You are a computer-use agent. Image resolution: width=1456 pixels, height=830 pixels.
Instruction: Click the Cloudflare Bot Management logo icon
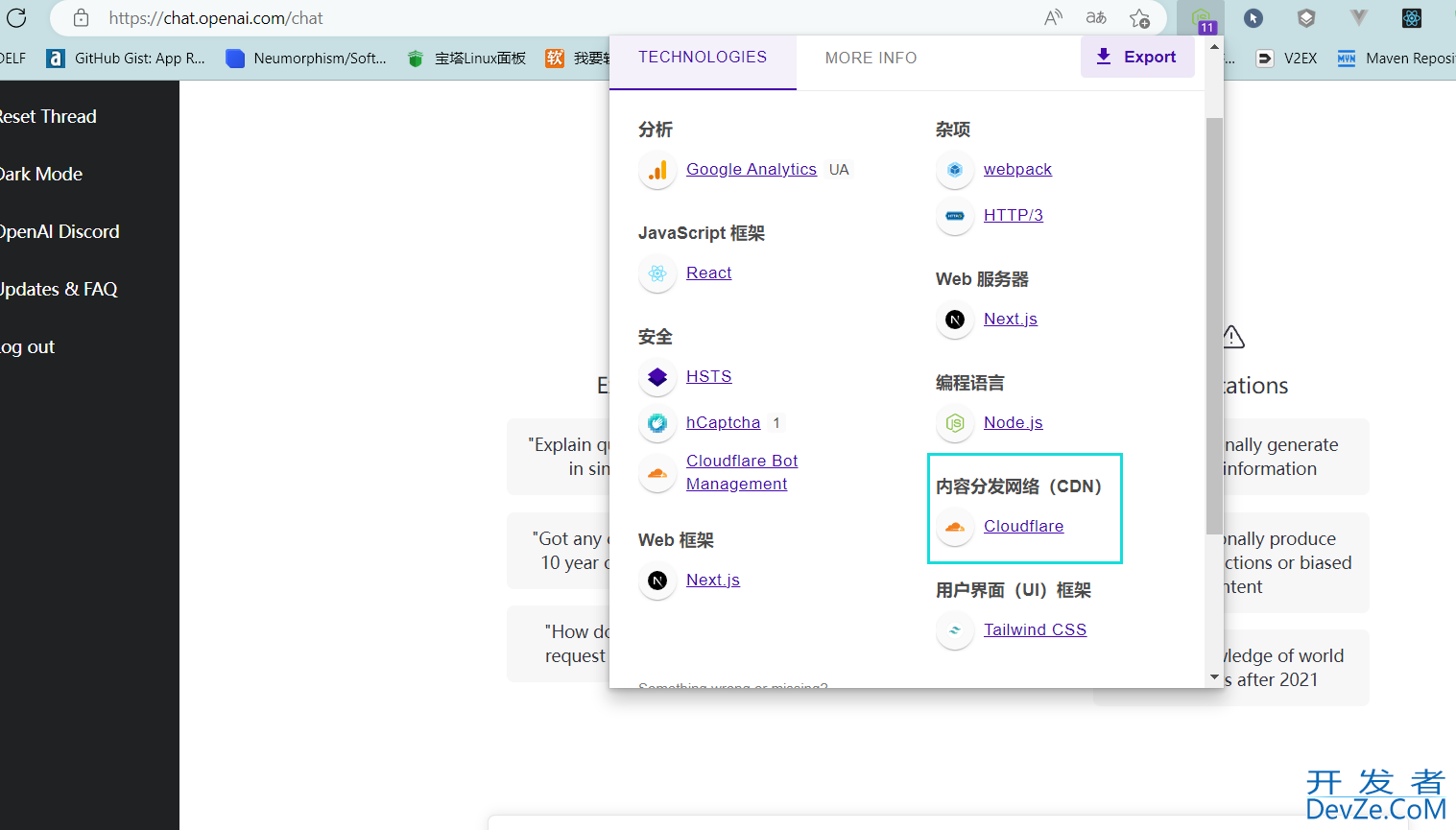[x=657, y=473]
